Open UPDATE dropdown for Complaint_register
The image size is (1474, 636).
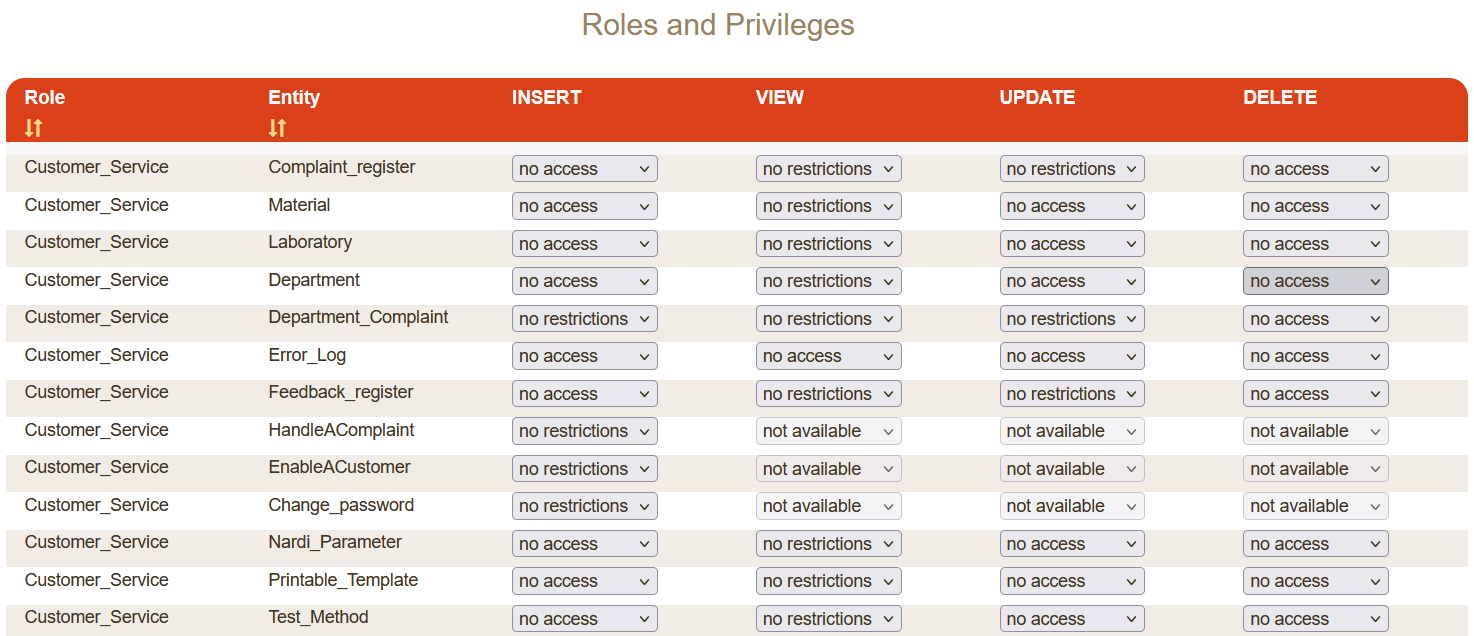[x=1072, y=169]
